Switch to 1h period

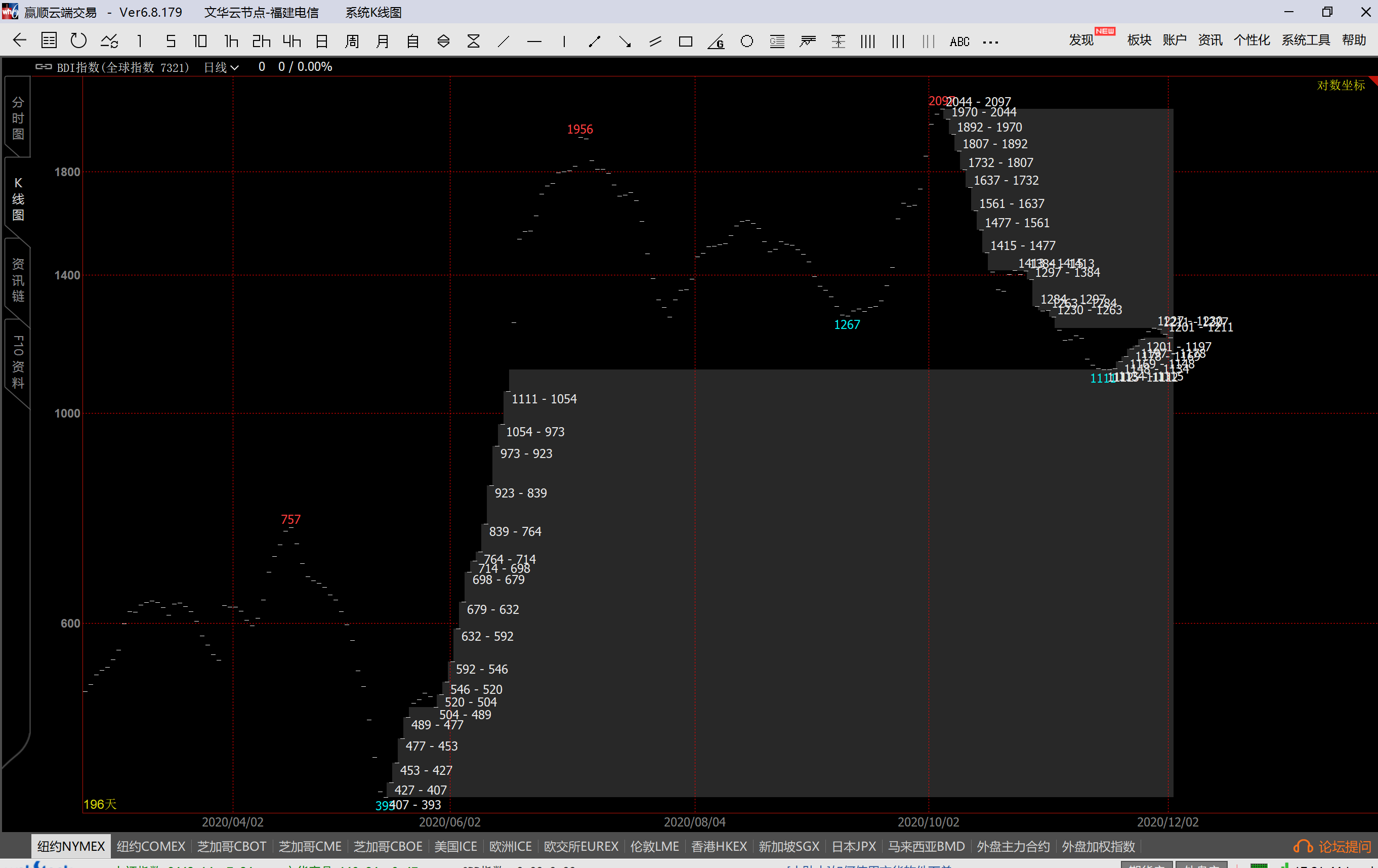tap(231, 40)
